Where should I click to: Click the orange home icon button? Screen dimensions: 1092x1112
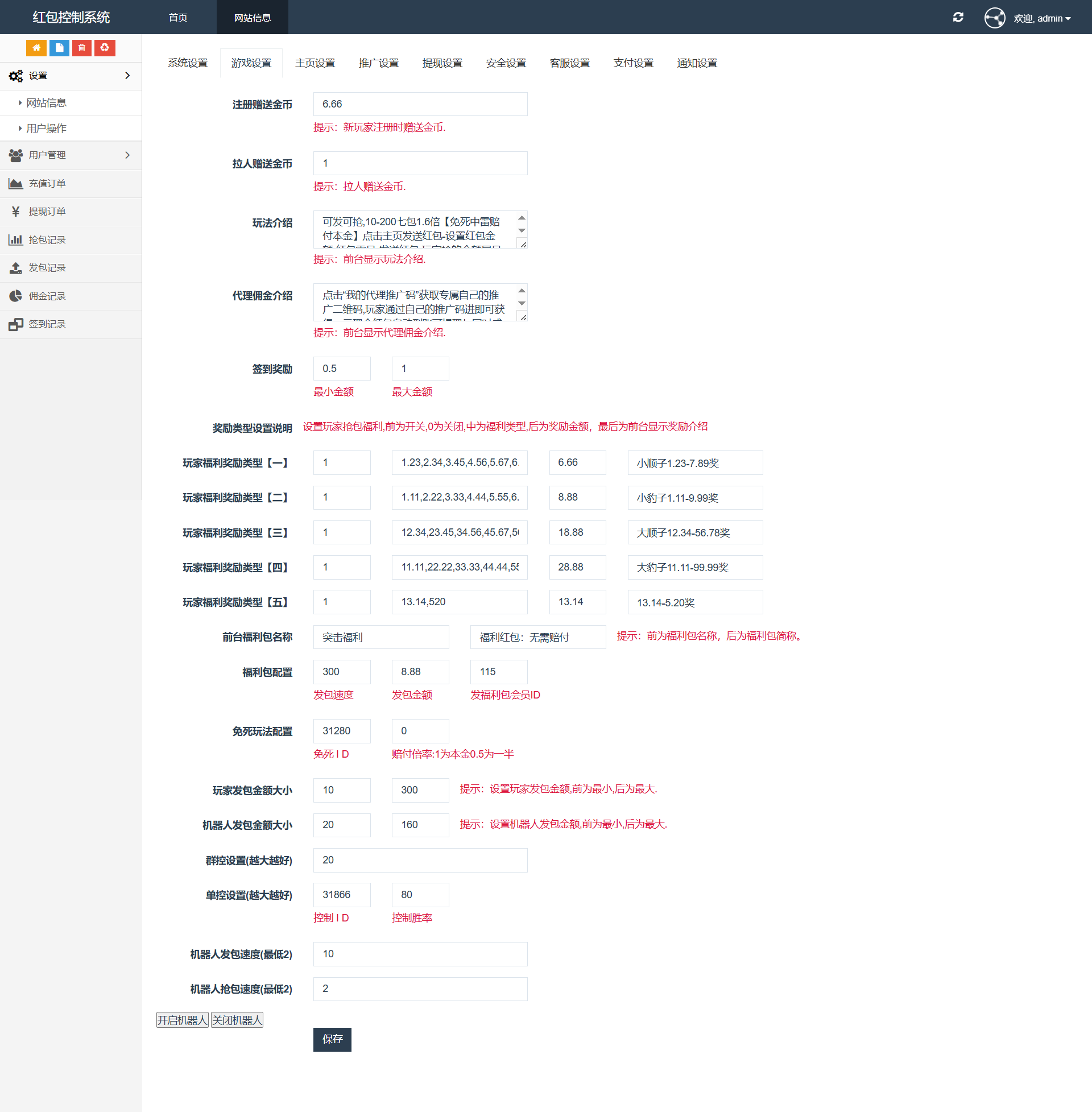tap(36, 48)
